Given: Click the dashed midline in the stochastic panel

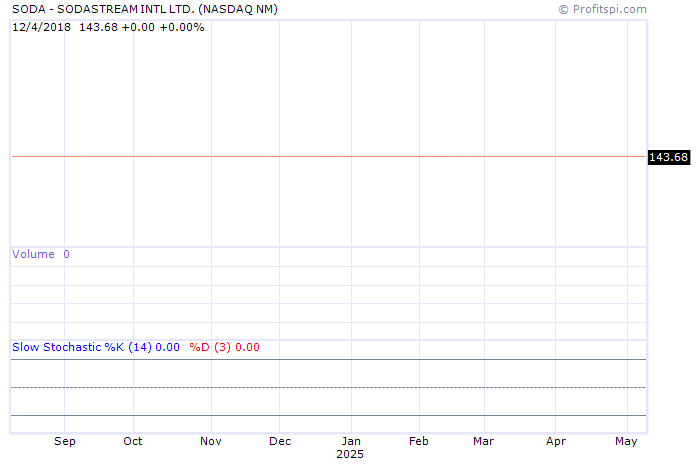Looking at the screenshot, I should 329,387.
